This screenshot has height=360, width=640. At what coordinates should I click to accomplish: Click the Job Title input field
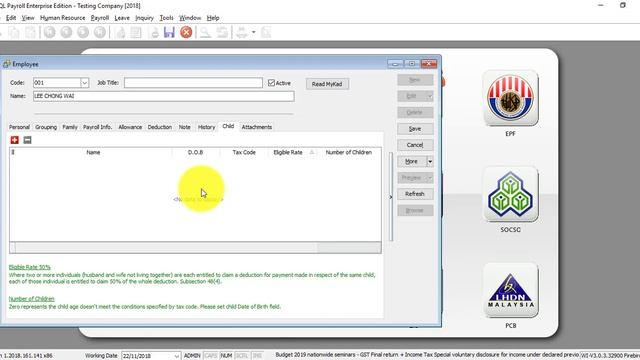193,83
